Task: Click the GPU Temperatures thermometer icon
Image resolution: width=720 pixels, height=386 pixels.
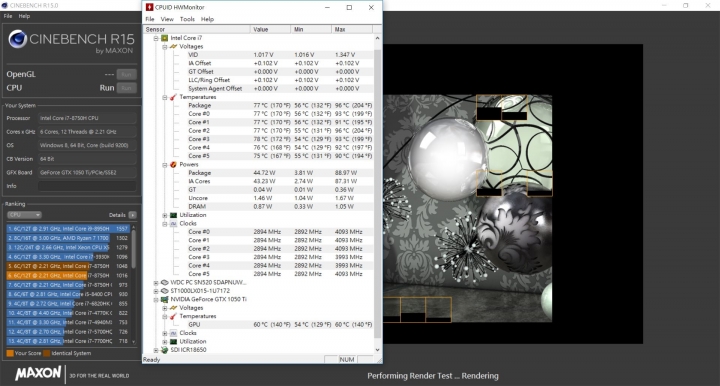Action: [173, 316]
